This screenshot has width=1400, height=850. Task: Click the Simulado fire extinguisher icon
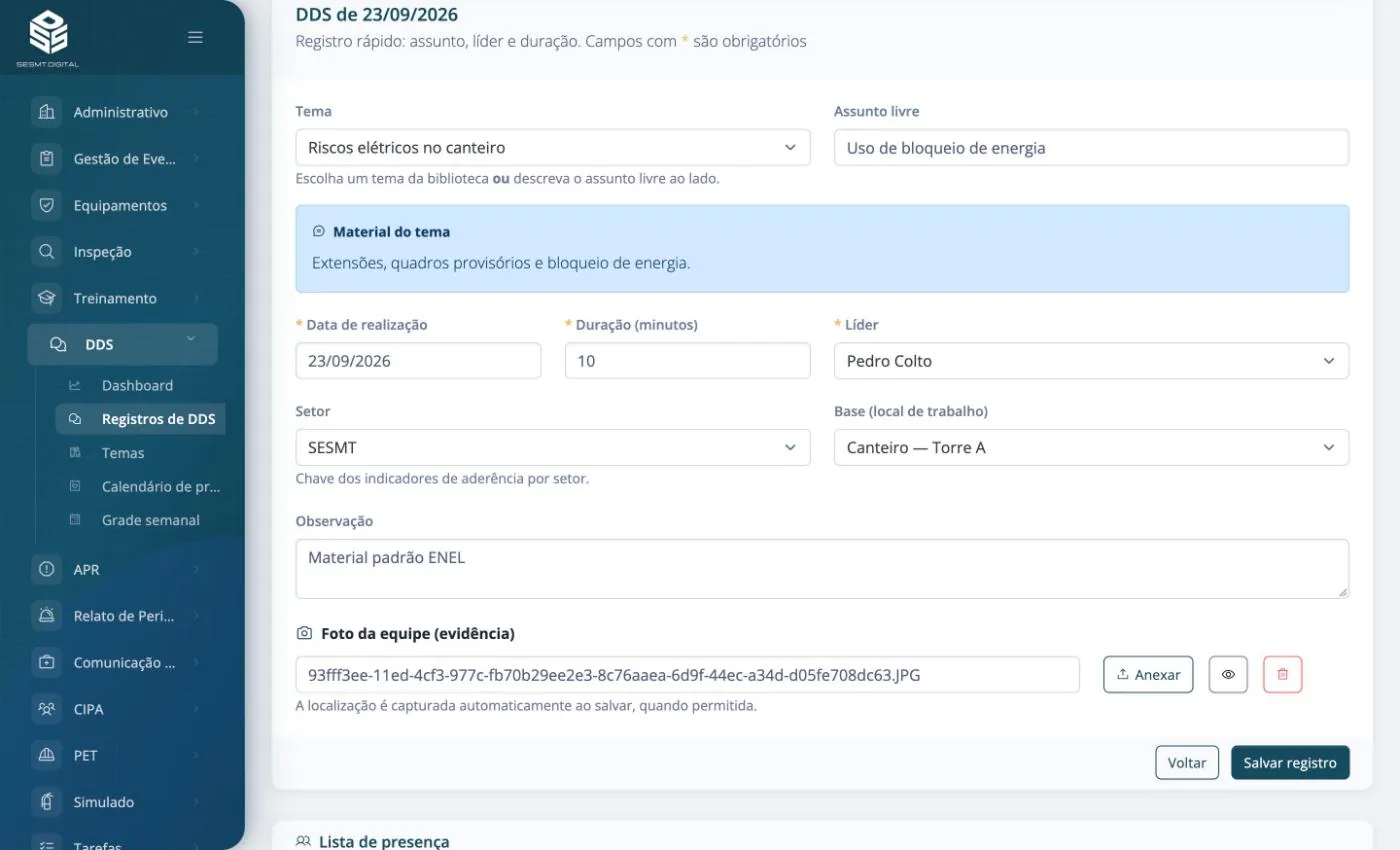pyautogui.click(x=46, y=802)
